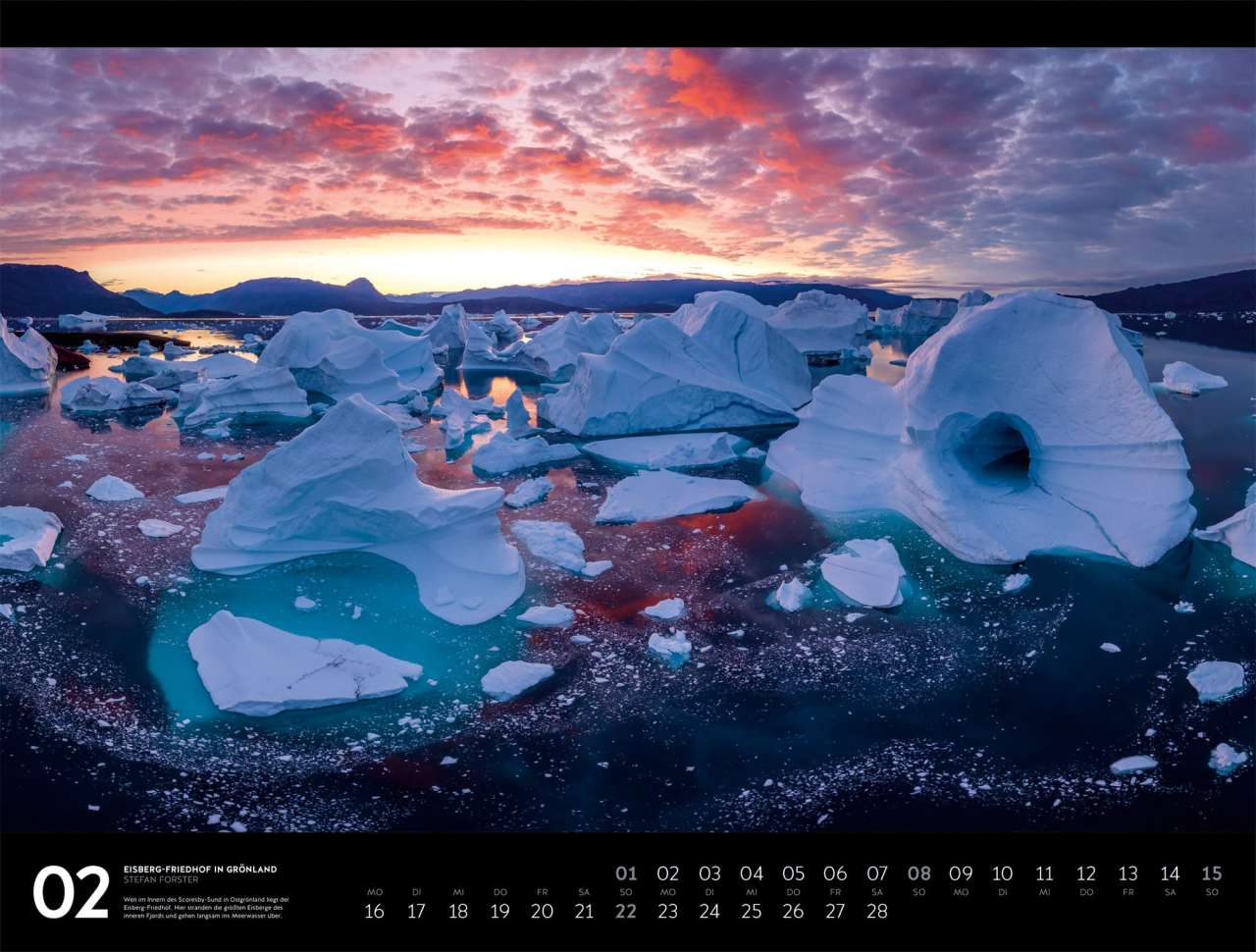Select date 08 in the top row
The image size is (1256, 952).
coord(918,873)
